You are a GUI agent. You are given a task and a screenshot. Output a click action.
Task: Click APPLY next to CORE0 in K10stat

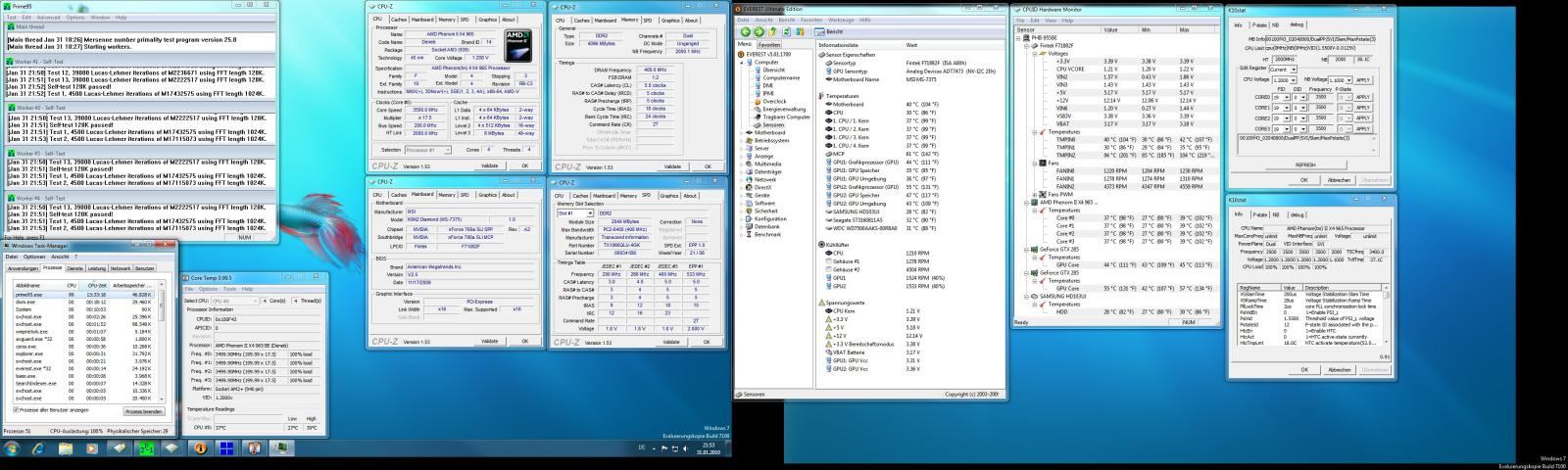(x=1362, y=97)
